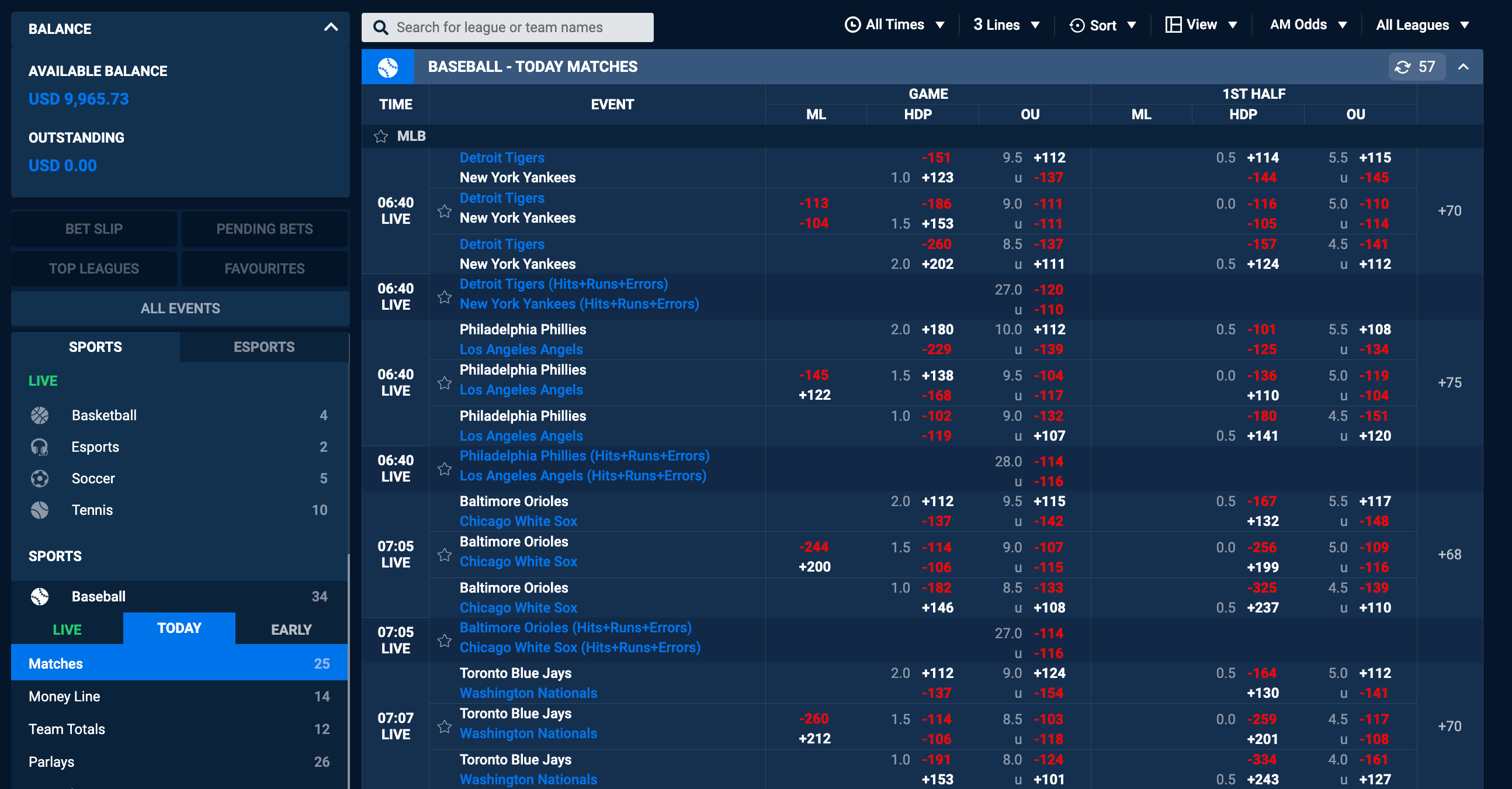
Task: Collapse the Baseball Today Matches section
Action: [1464, 67]
